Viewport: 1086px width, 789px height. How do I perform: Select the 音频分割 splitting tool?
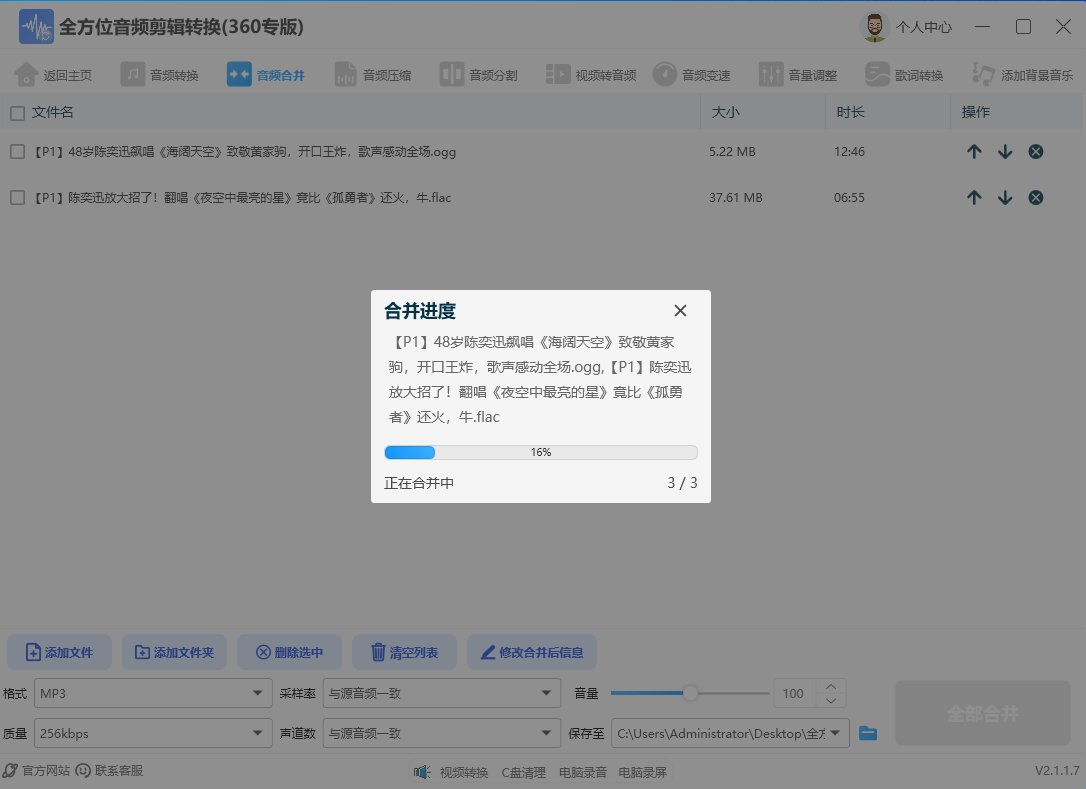[479, 73]
